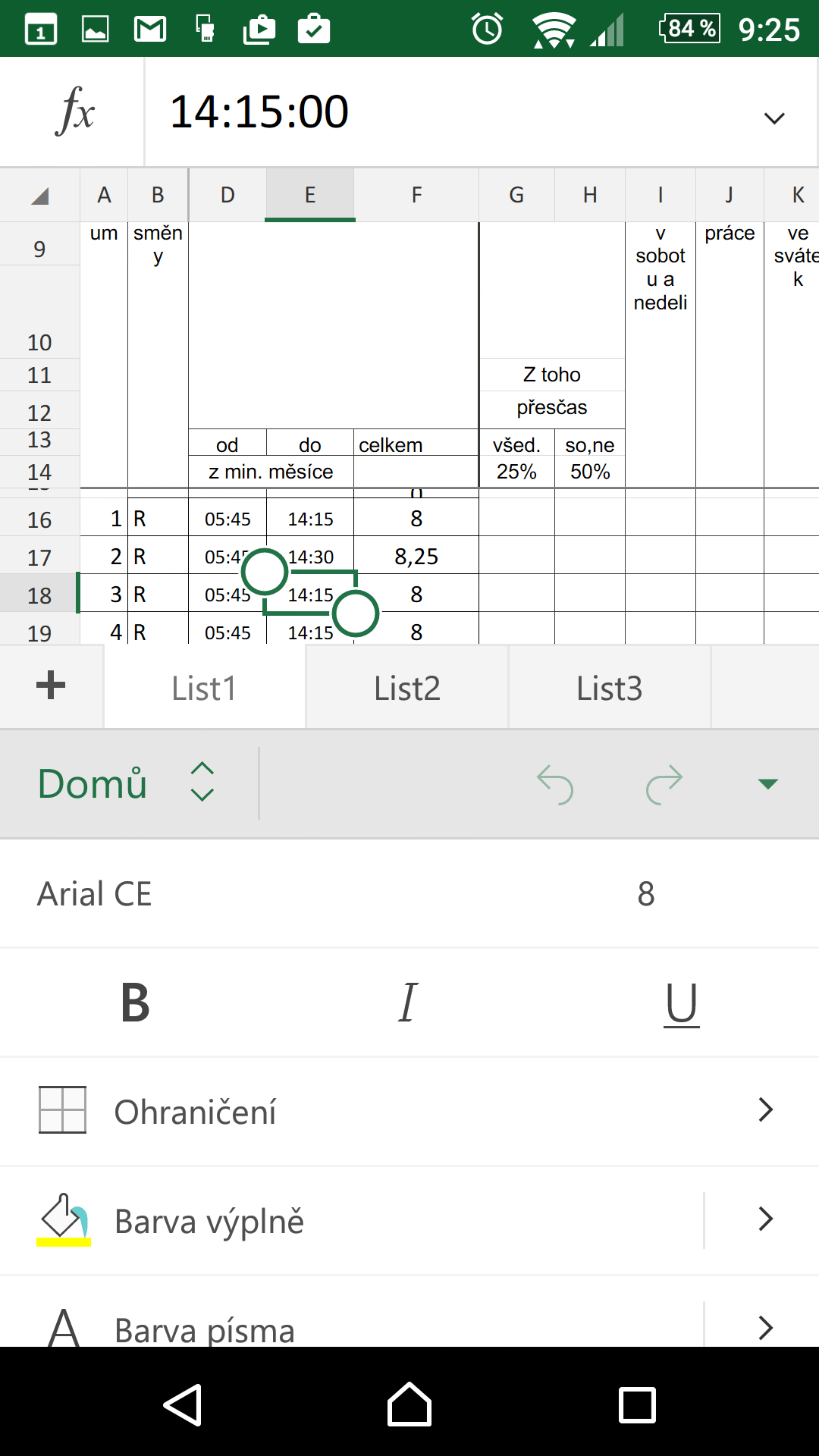Open the Arial CE font picker
The height and width of the screenshot is (1456, 819).
click(x=95, y=894)
